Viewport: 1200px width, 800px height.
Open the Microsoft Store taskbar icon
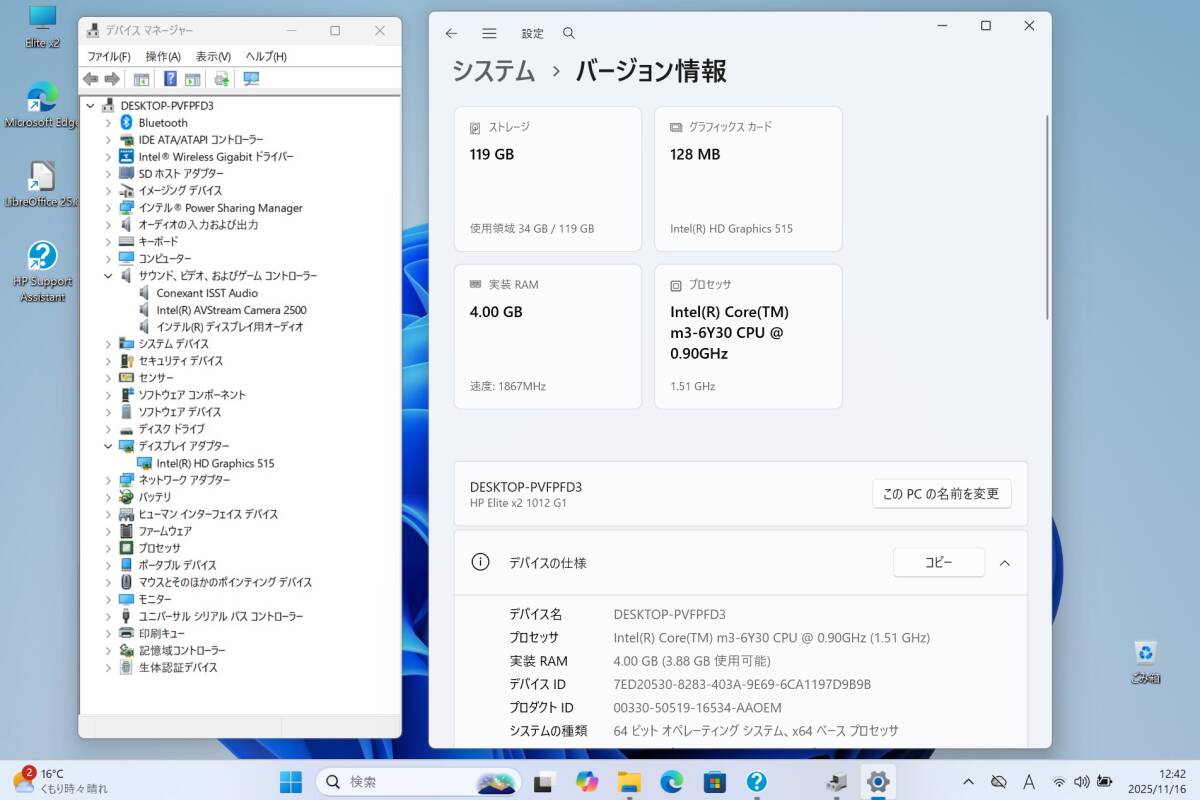714,781
